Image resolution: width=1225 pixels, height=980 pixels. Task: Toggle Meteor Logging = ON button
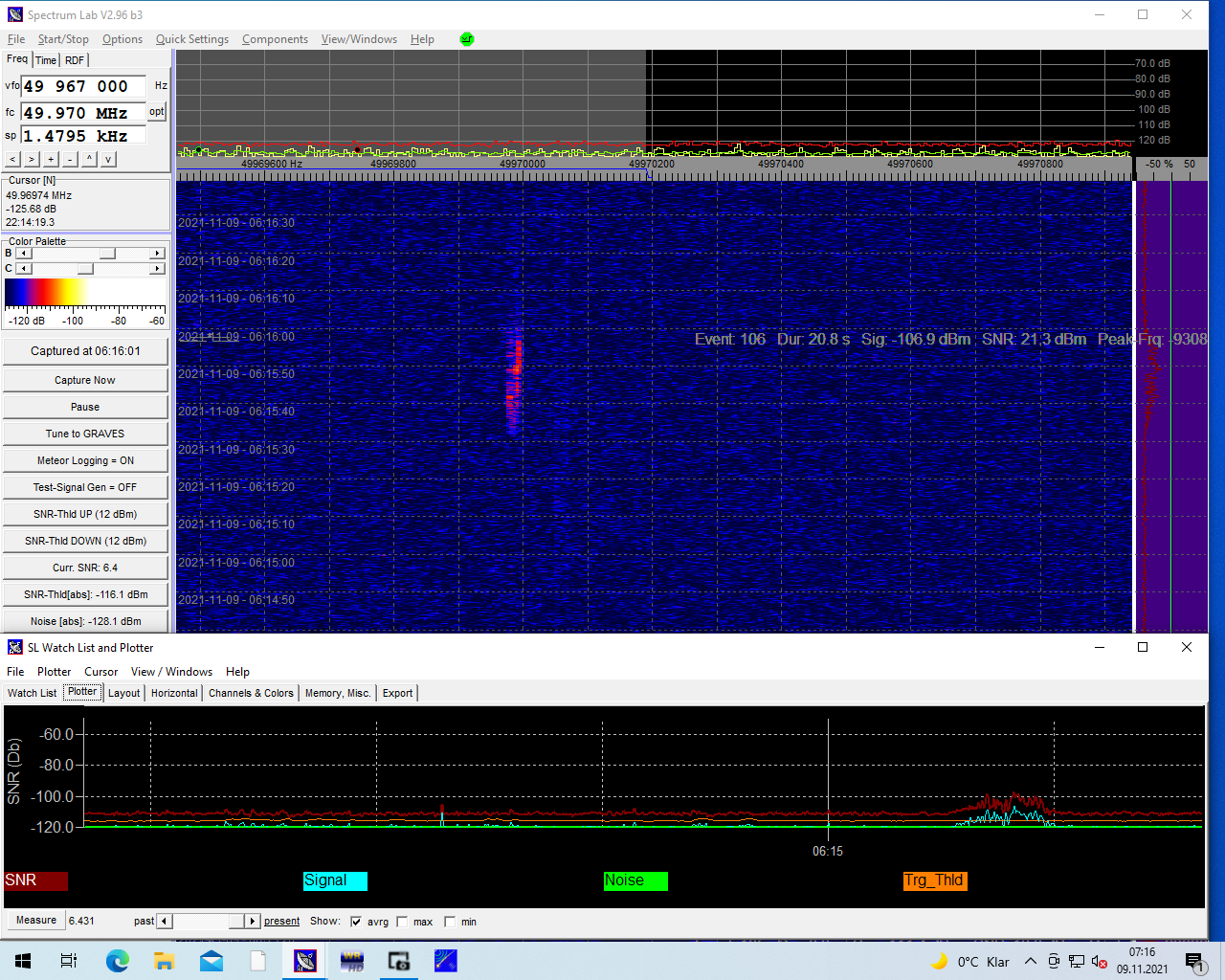pos(85,460)
